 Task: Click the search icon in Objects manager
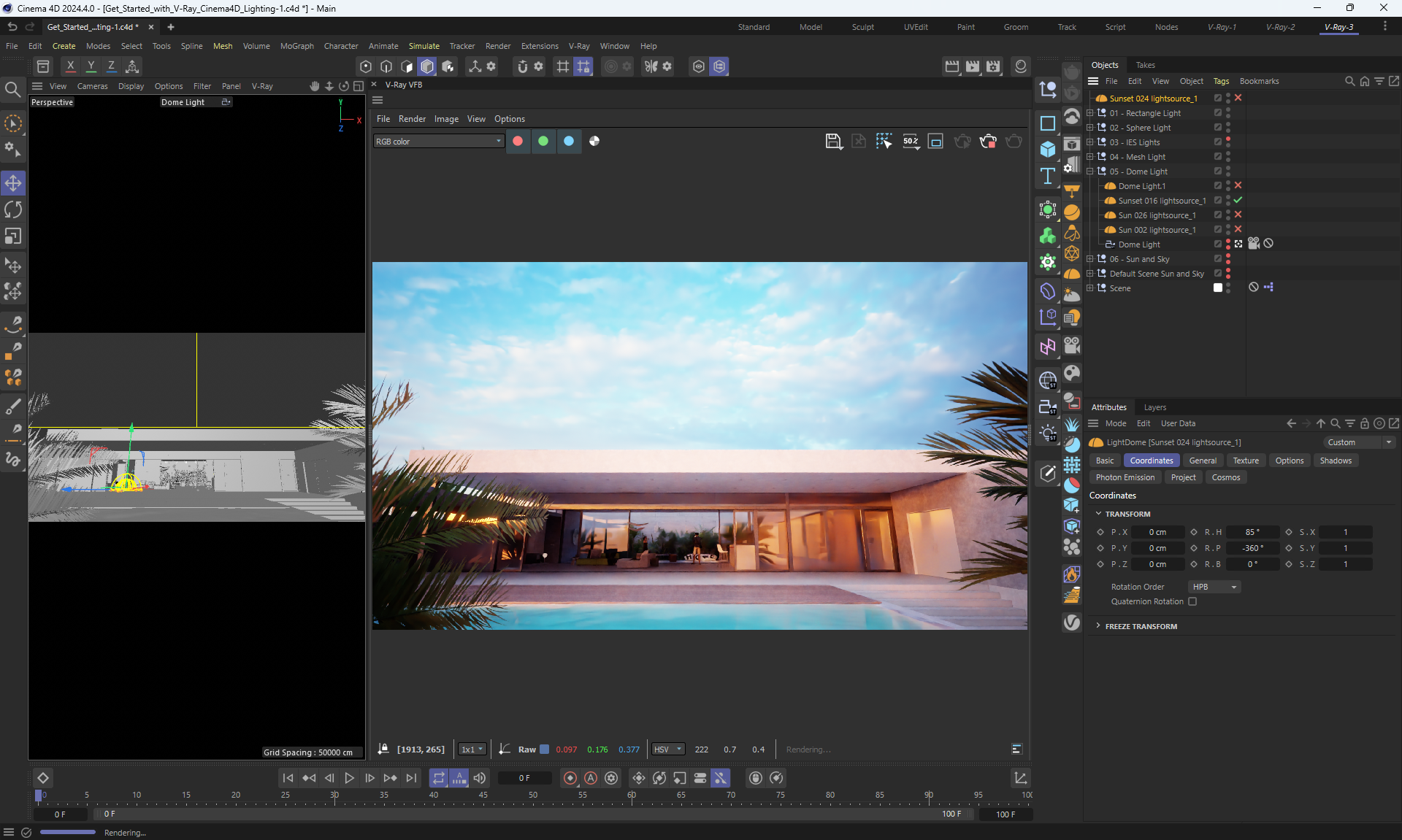coord(1349,81)
